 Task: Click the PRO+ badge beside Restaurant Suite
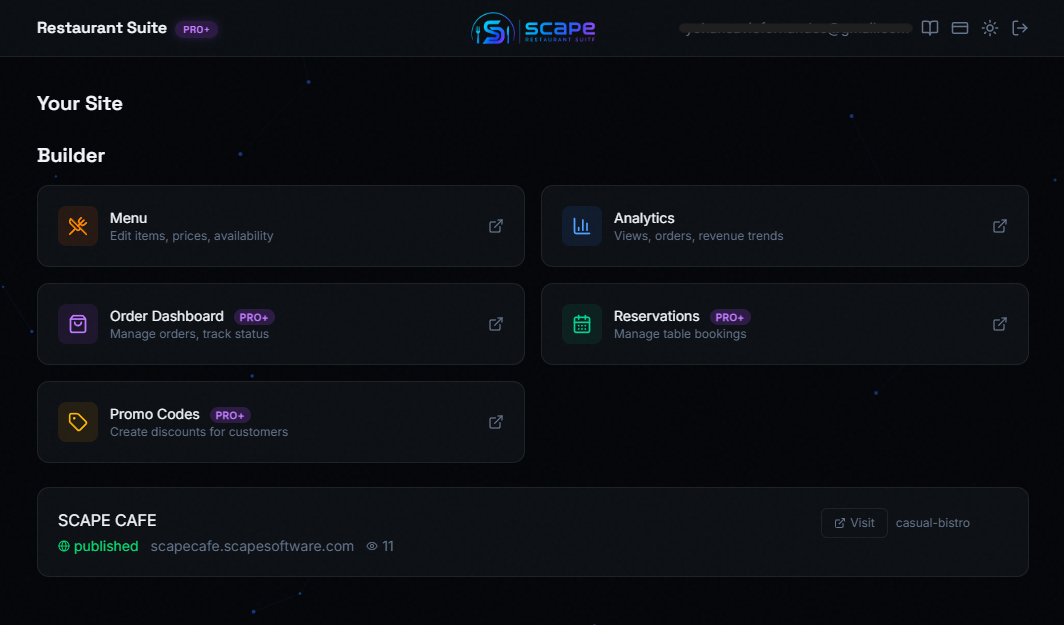(196, 29)
